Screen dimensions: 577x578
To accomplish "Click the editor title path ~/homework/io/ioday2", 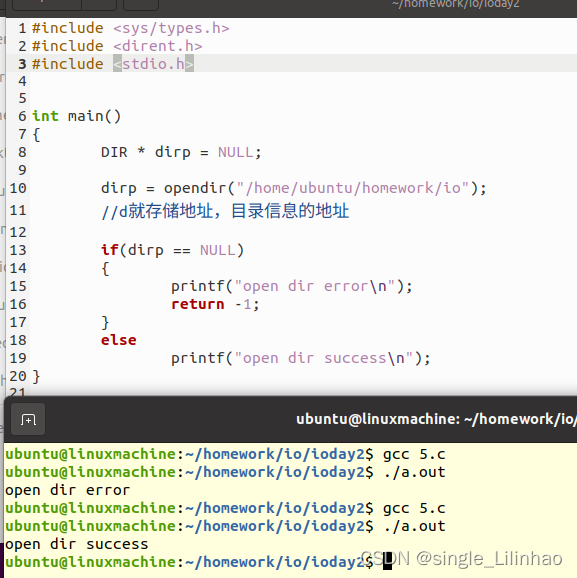I will (x=456, y=4).
